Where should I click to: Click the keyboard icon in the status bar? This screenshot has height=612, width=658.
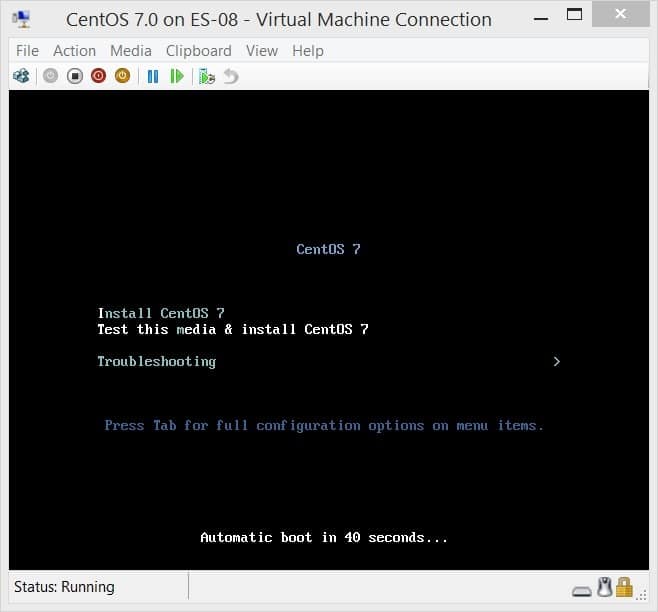tap(582, 589)
